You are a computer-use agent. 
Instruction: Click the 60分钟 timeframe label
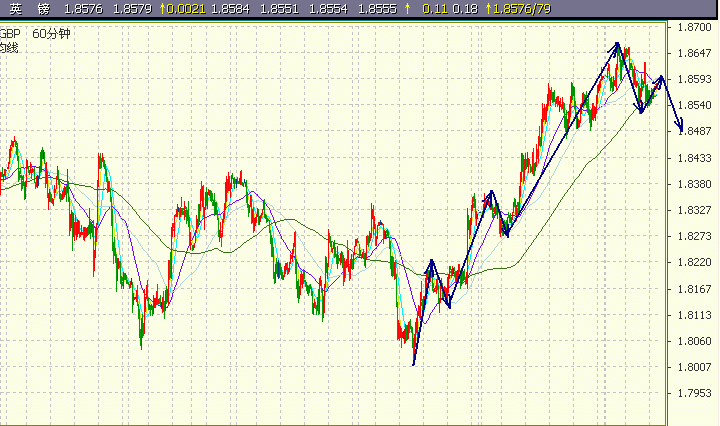[x=51, y=34]
